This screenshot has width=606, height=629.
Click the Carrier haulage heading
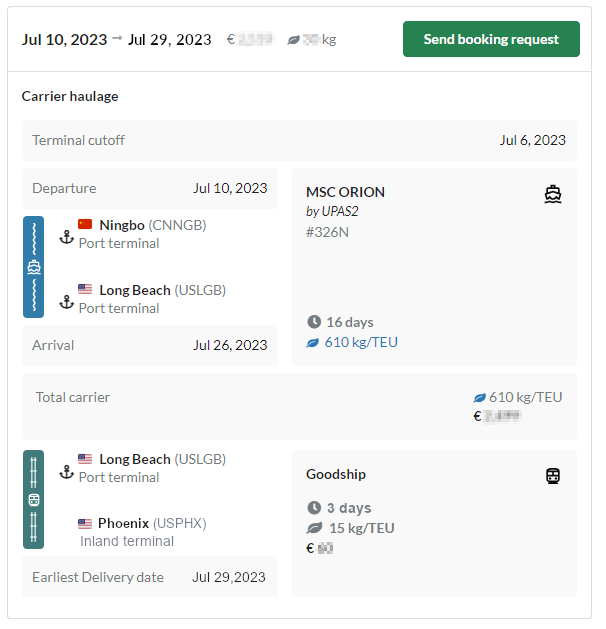tap(70, 96)
